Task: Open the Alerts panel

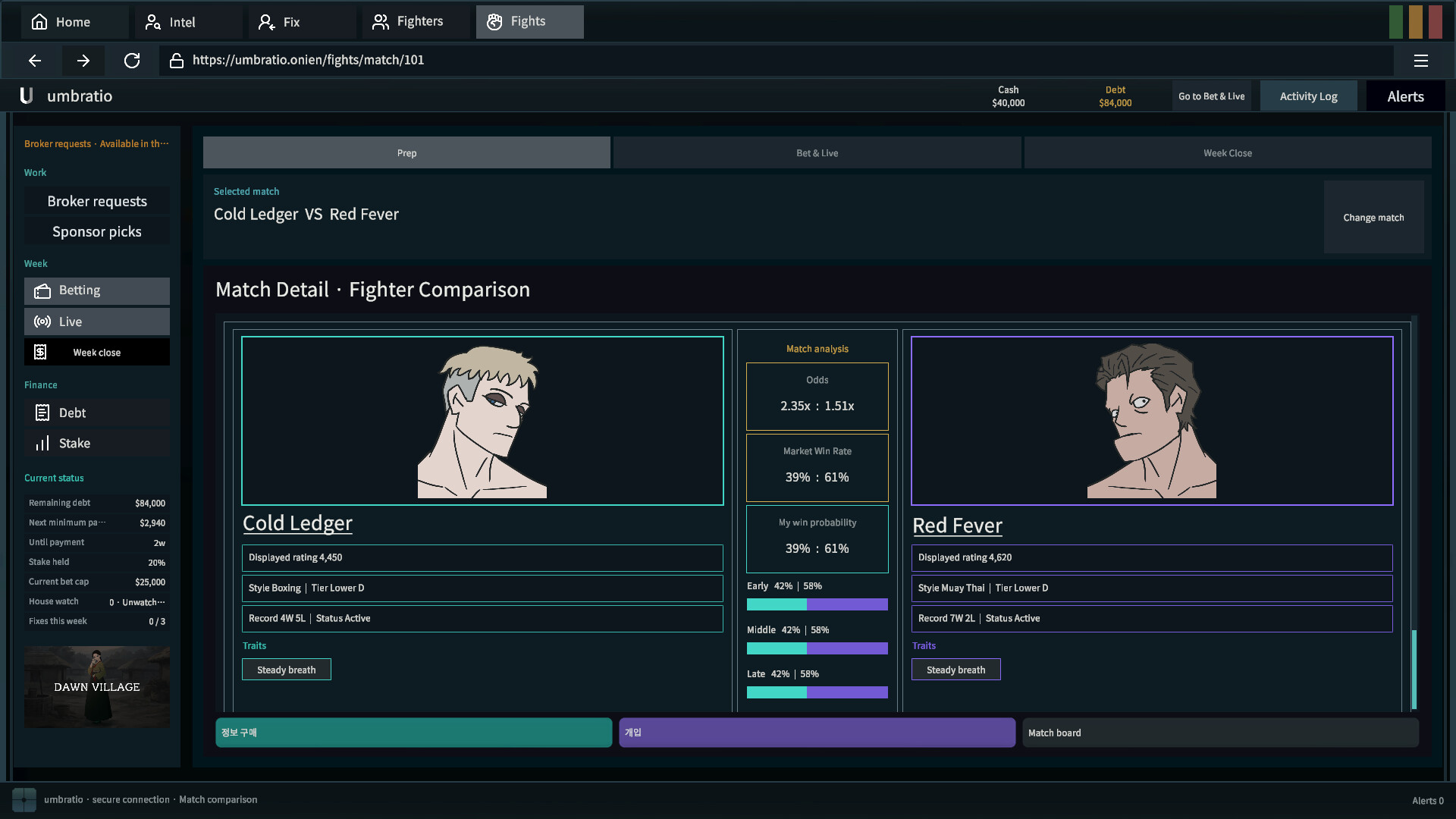Action: tap(1405, 96)
